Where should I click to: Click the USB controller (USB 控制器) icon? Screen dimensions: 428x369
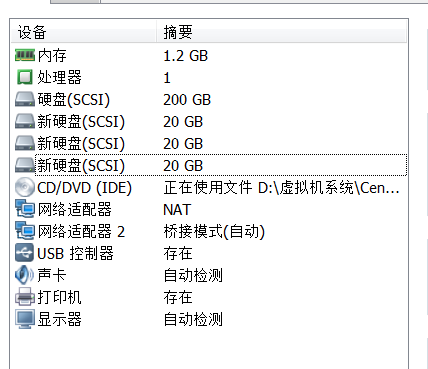[x=25, y=253]
